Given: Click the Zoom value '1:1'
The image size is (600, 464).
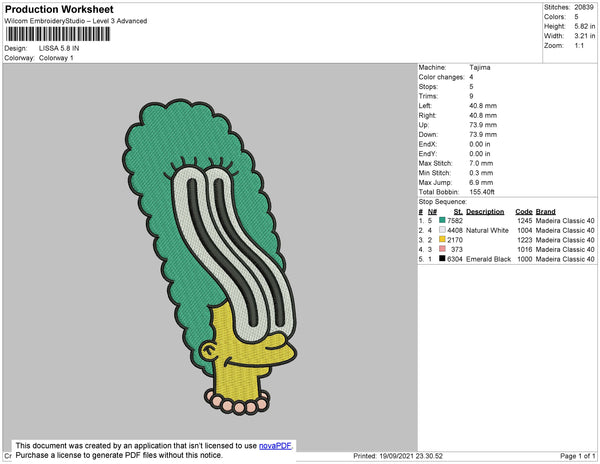Looking at the screenshot, I should click(x=579, y=46).
